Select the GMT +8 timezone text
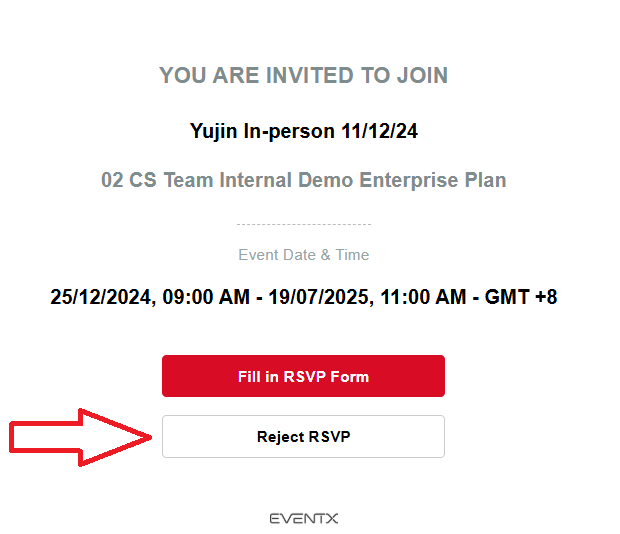This screenshot has height=534, width=620. [521, 297]
